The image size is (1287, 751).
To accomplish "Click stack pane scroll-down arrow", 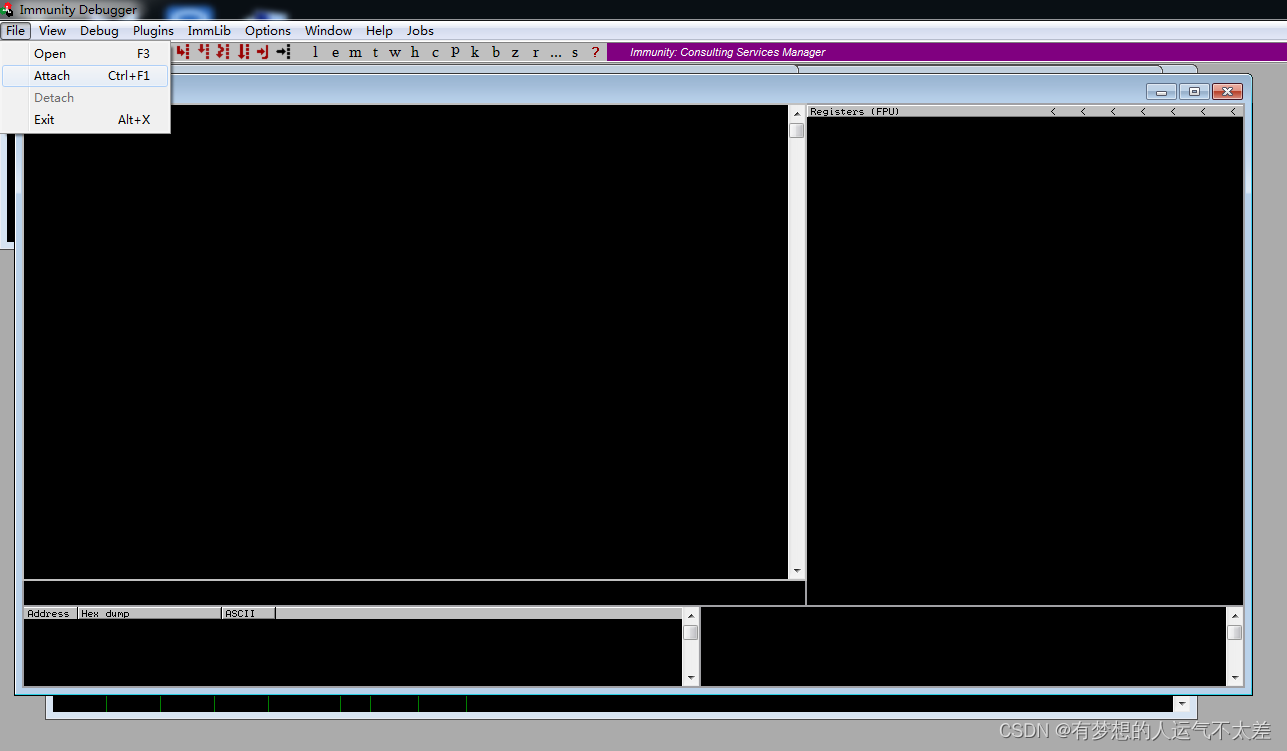I will point(1235,678).
